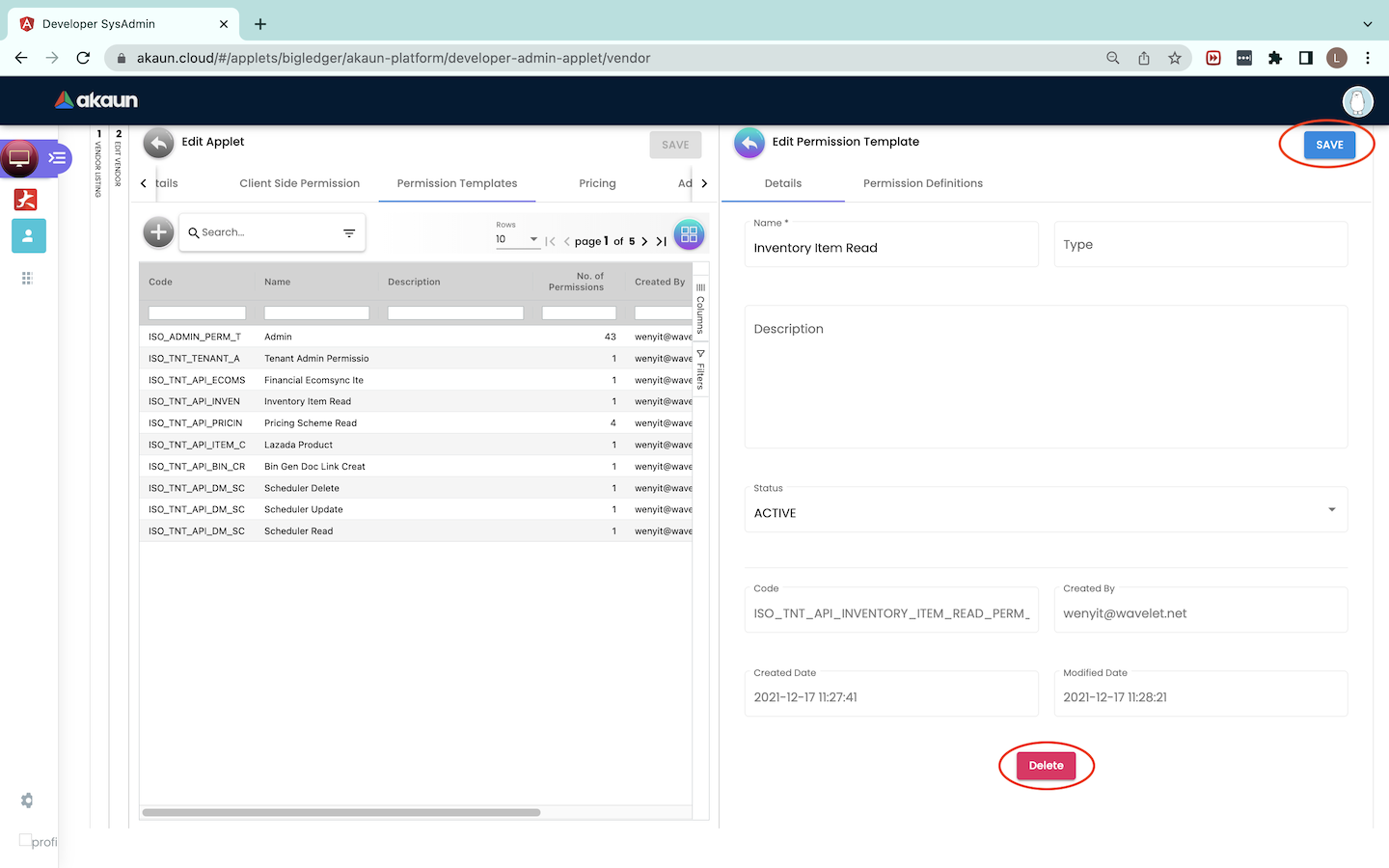Open the apps grid icon in sidebar
Image resolution: width=1389 pixels, height=868 pixels.
point(27,279)
